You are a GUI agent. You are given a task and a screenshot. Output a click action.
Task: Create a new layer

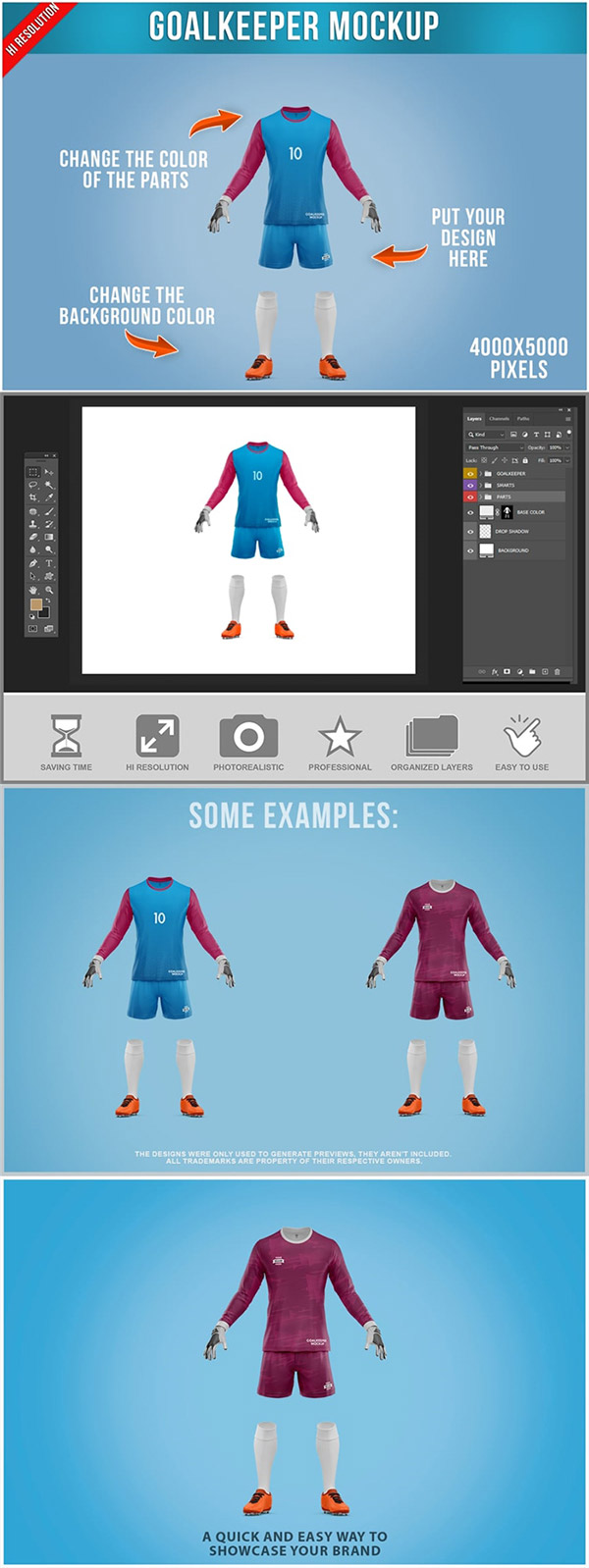coord(545,671)
